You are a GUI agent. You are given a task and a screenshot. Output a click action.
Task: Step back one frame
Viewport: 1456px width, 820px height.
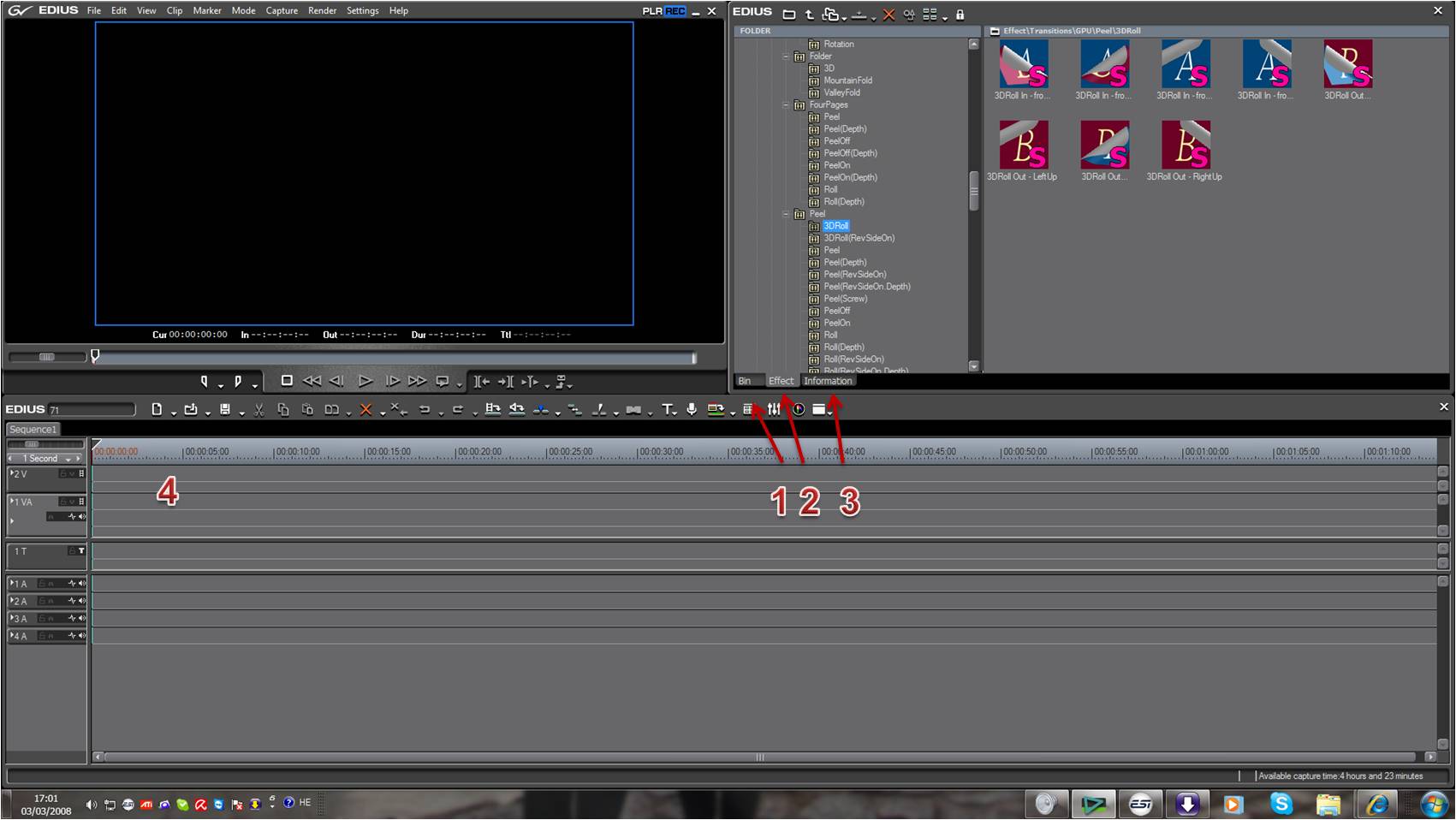(x=336, y=381)
